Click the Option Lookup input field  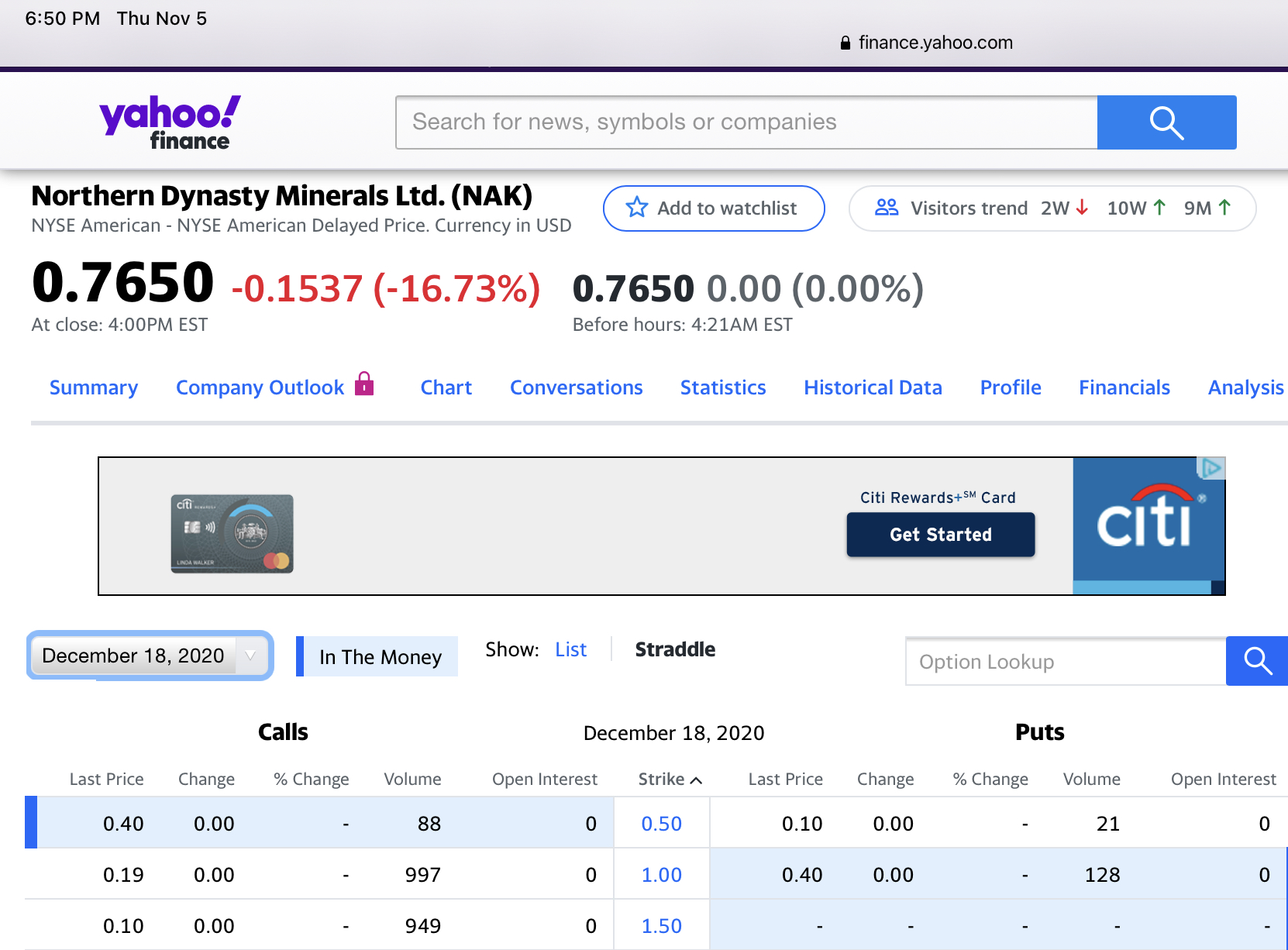pyautogui.click(x=1065, y=662)
